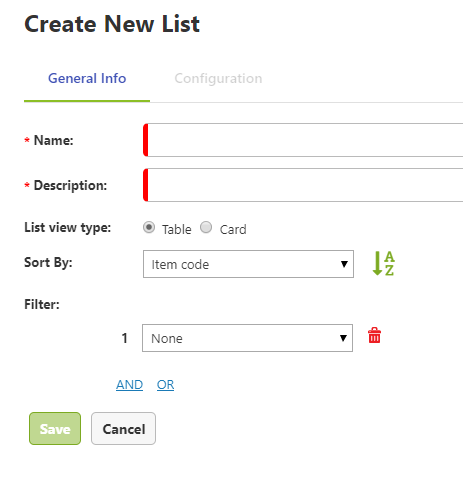The image size is (463, 495).
Task: Click the Description field label
Action: pyautogui.click(x=70, y=185)
